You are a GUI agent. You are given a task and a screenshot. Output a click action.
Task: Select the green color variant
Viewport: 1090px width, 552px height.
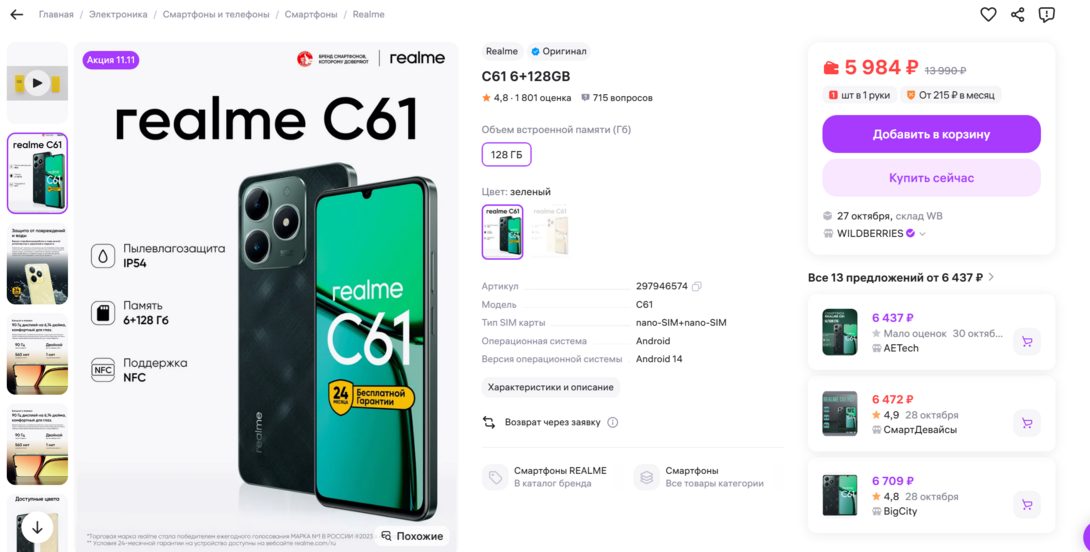[x=502, y=232]
